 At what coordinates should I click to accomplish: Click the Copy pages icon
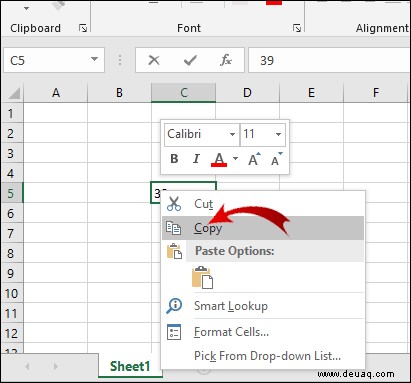point(174,228)
